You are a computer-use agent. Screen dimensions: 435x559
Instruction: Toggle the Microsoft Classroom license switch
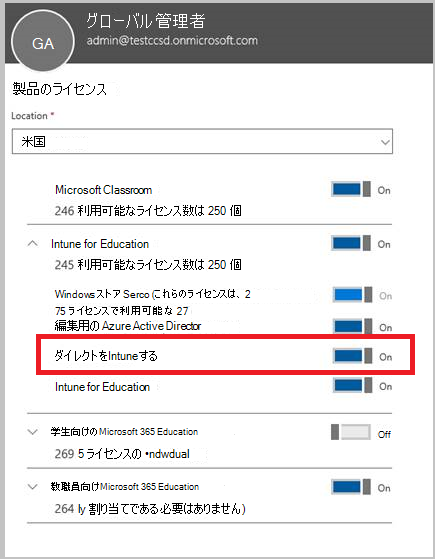pos(351,189)
